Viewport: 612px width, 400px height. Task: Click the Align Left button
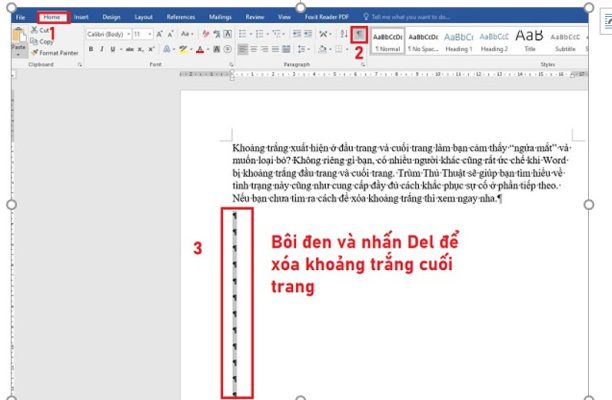coord(243,49)
